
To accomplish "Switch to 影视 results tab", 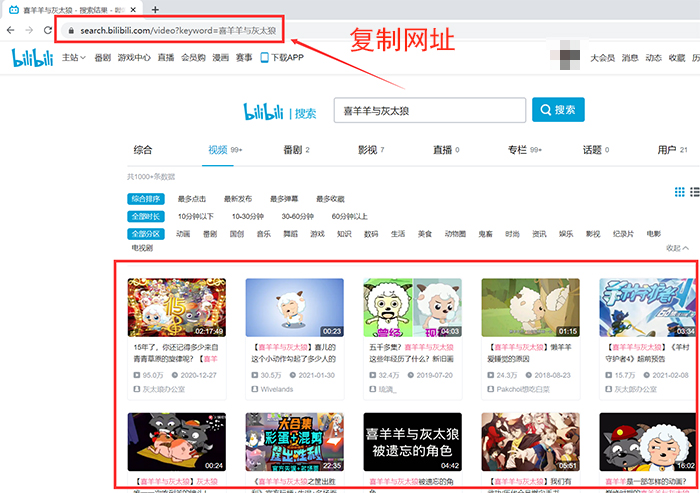I will pos(371,150).
